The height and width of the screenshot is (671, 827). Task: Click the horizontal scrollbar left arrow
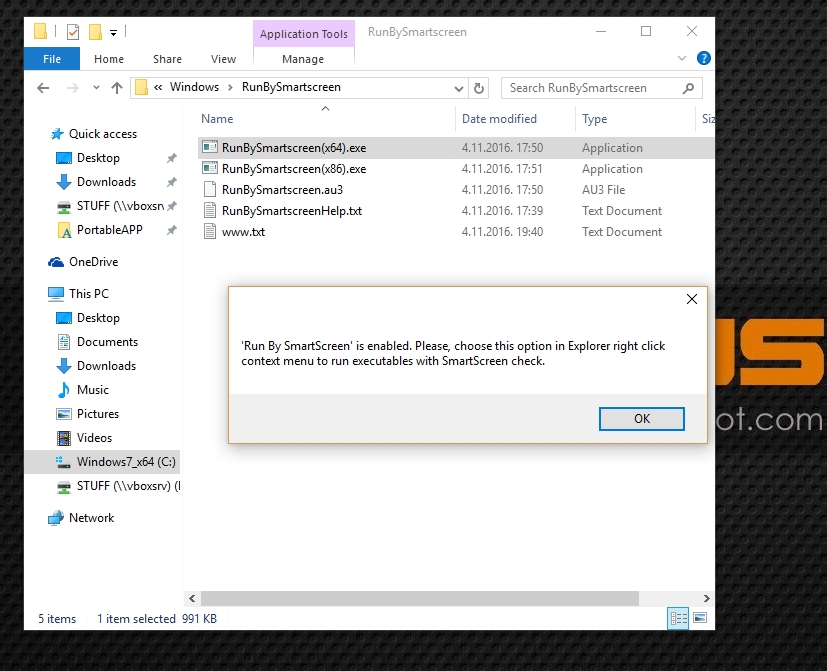[192, 598]
